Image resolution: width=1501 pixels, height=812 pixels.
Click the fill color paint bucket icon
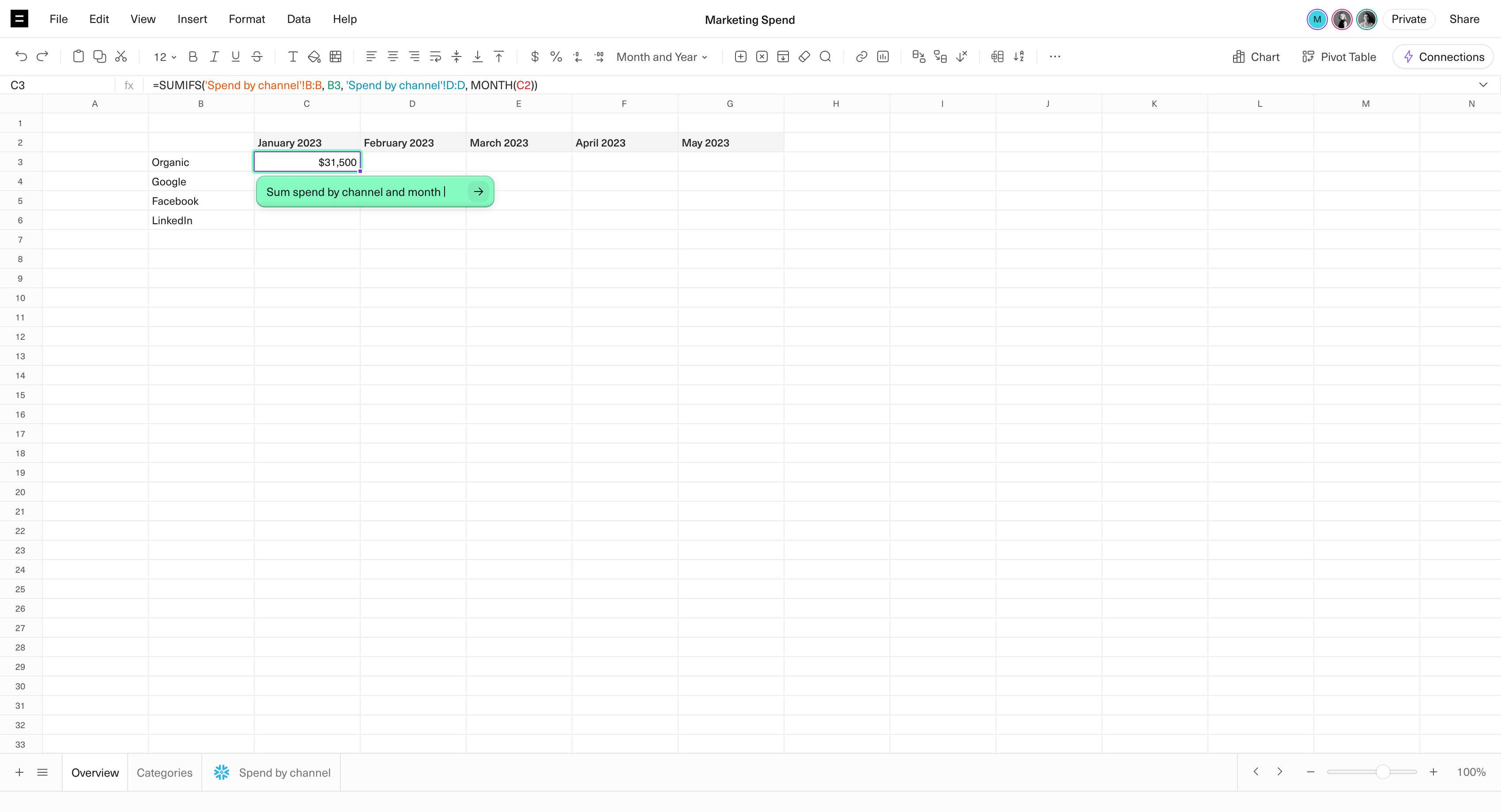(314, 56)
